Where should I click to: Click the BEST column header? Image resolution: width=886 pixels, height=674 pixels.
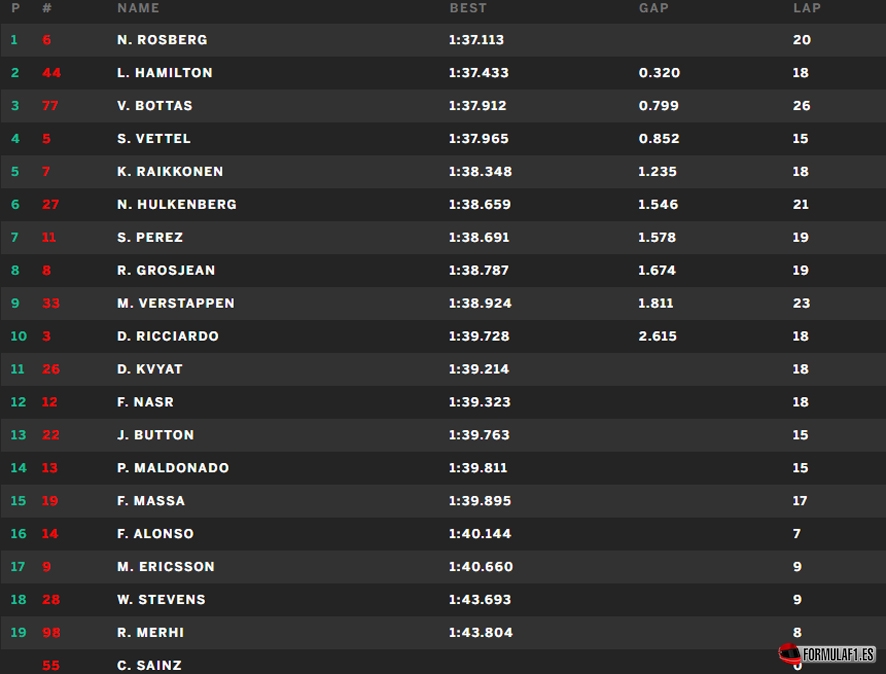pos(468,8)
